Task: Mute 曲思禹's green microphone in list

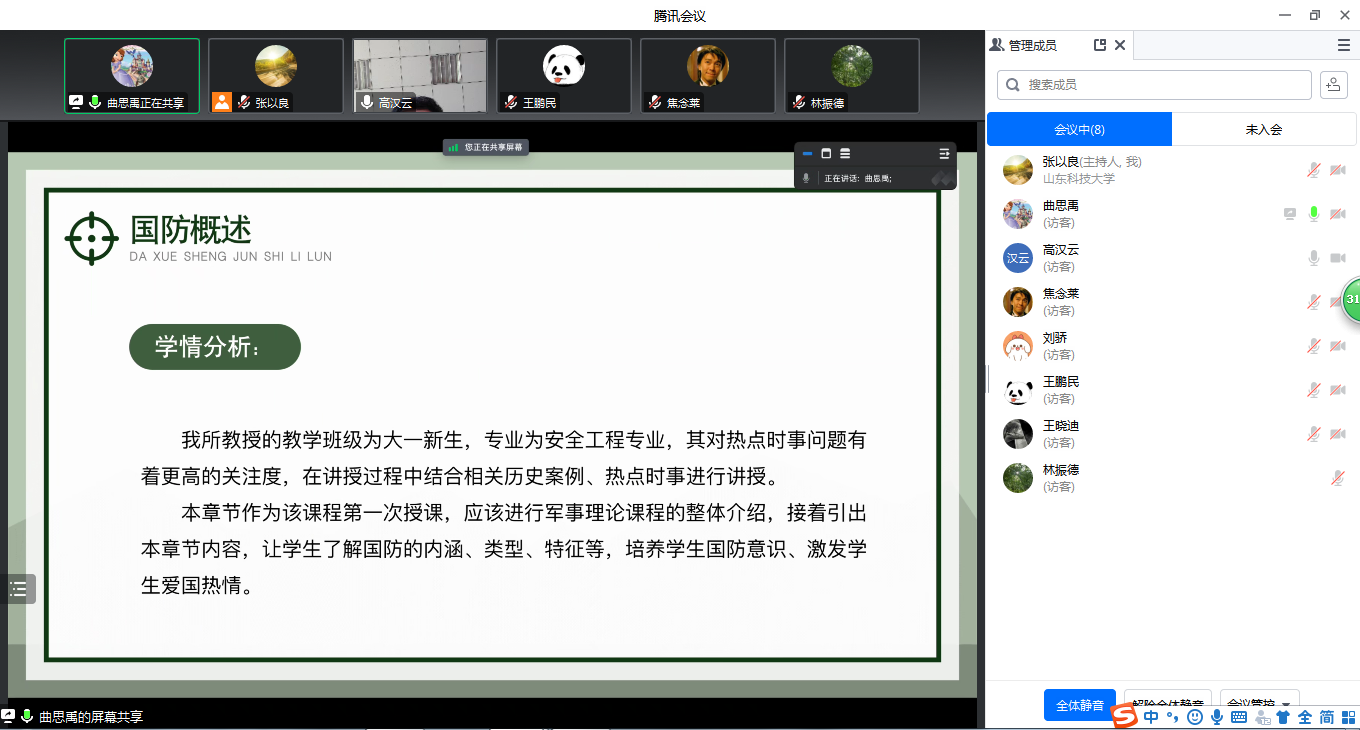Action: coord(1314,213)
